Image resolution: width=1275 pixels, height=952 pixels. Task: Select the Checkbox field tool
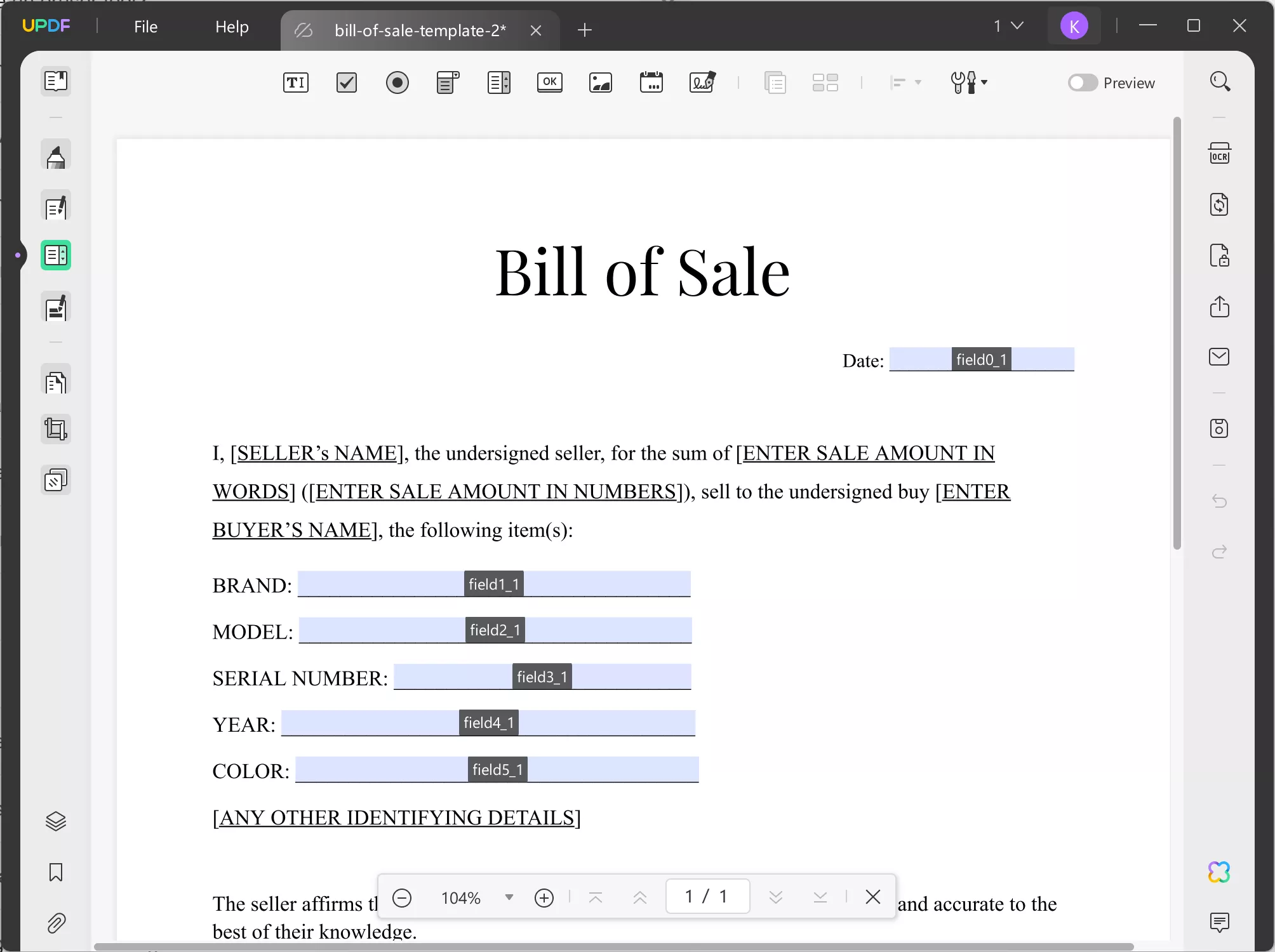point(346,83)
